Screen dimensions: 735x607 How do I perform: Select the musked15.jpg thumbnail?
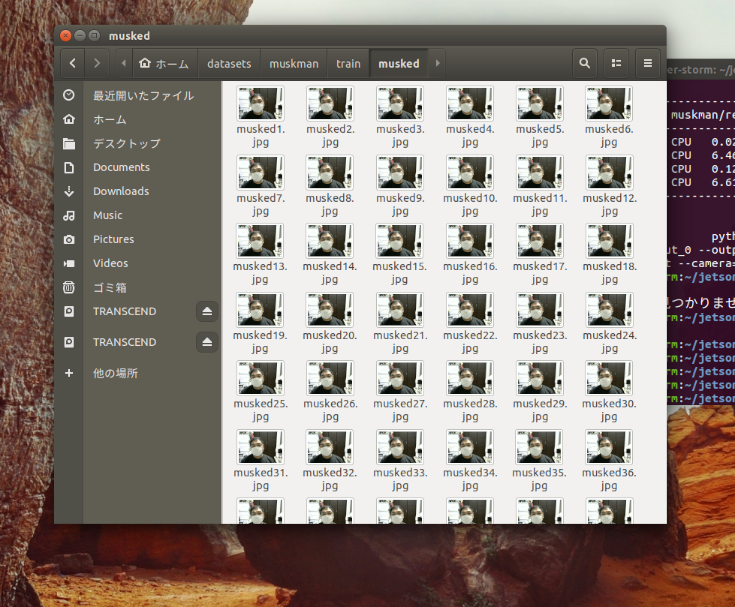point(400,241)
